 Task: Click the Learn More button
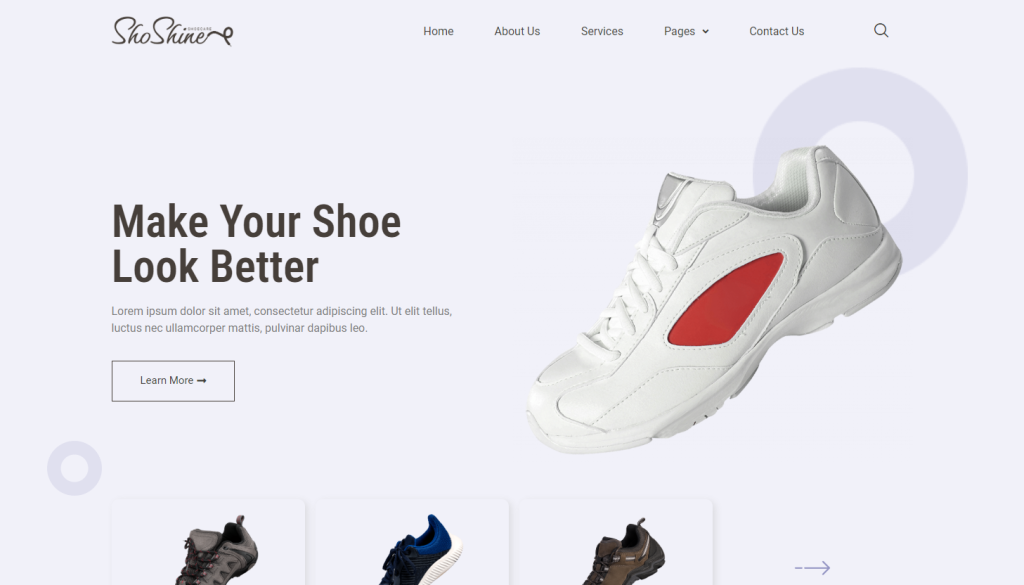point(173,381)
